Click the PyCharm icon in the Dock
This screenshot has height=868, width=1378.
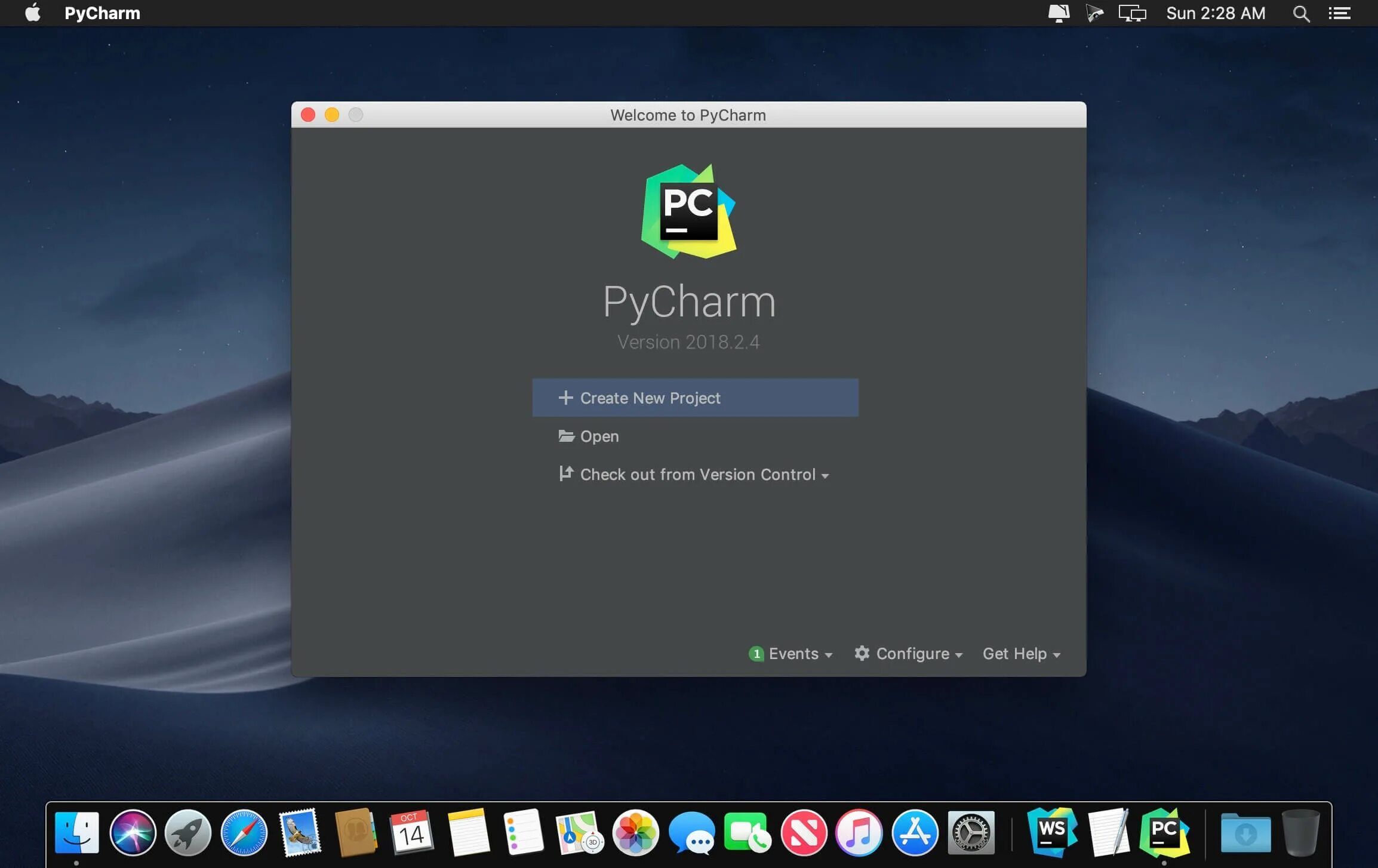tap(1163, 832)
